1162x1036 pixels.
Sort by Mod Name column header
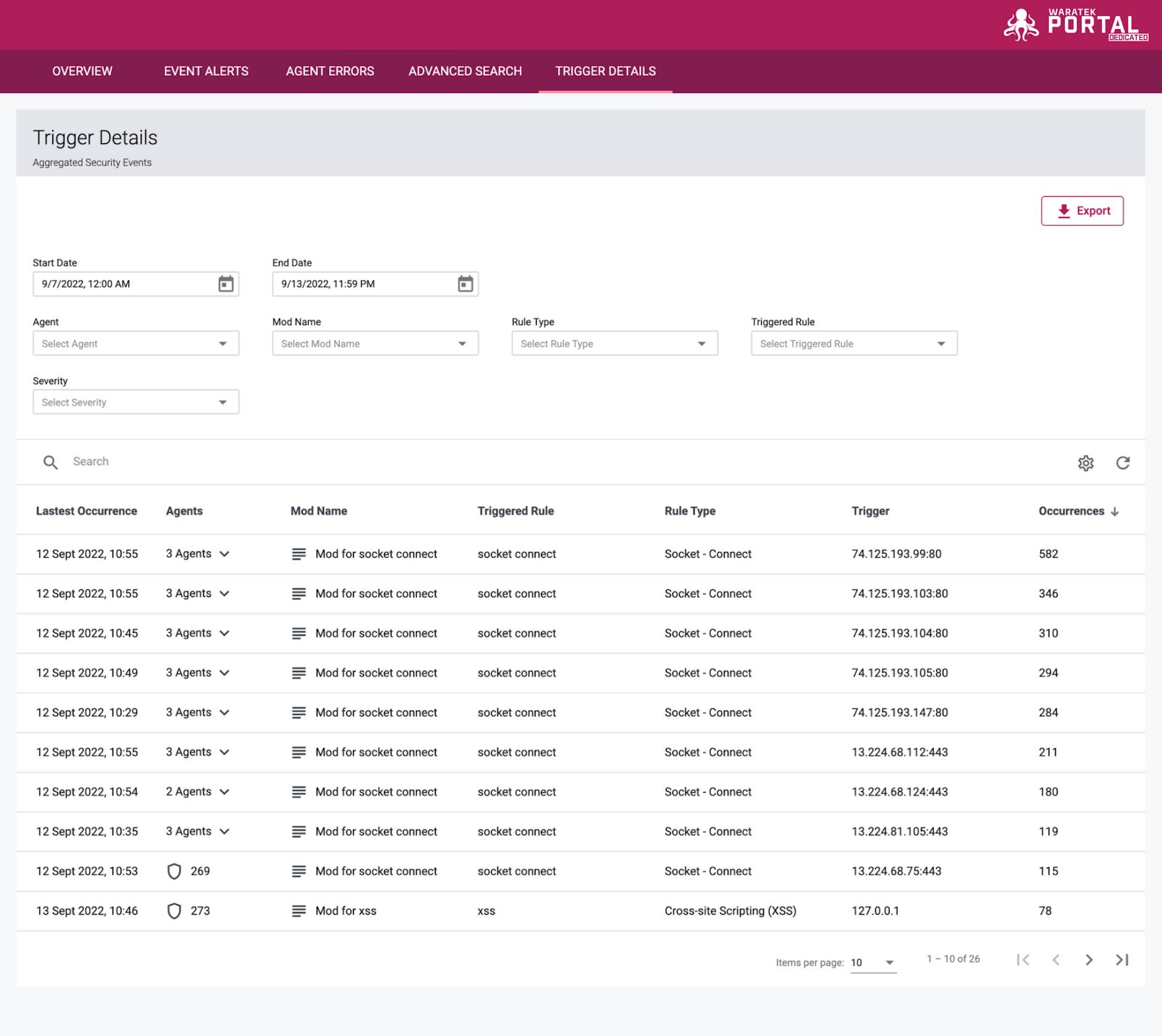click(319, 511)
